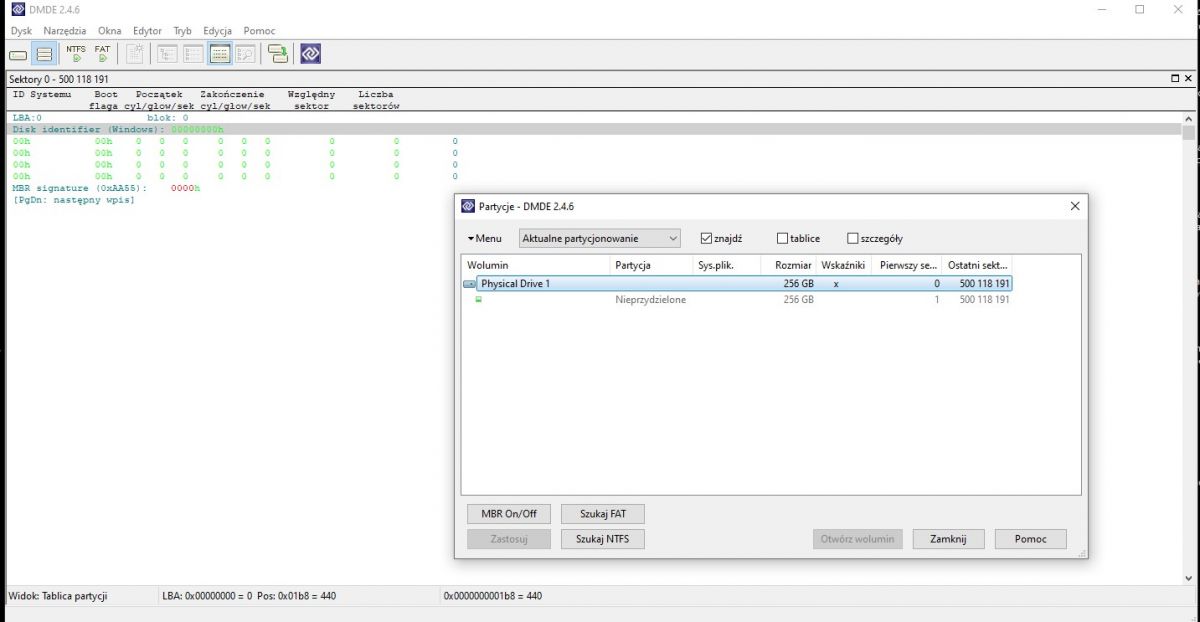
Task: Close the Partycje dialog with X
Action: pos(1075,206)
